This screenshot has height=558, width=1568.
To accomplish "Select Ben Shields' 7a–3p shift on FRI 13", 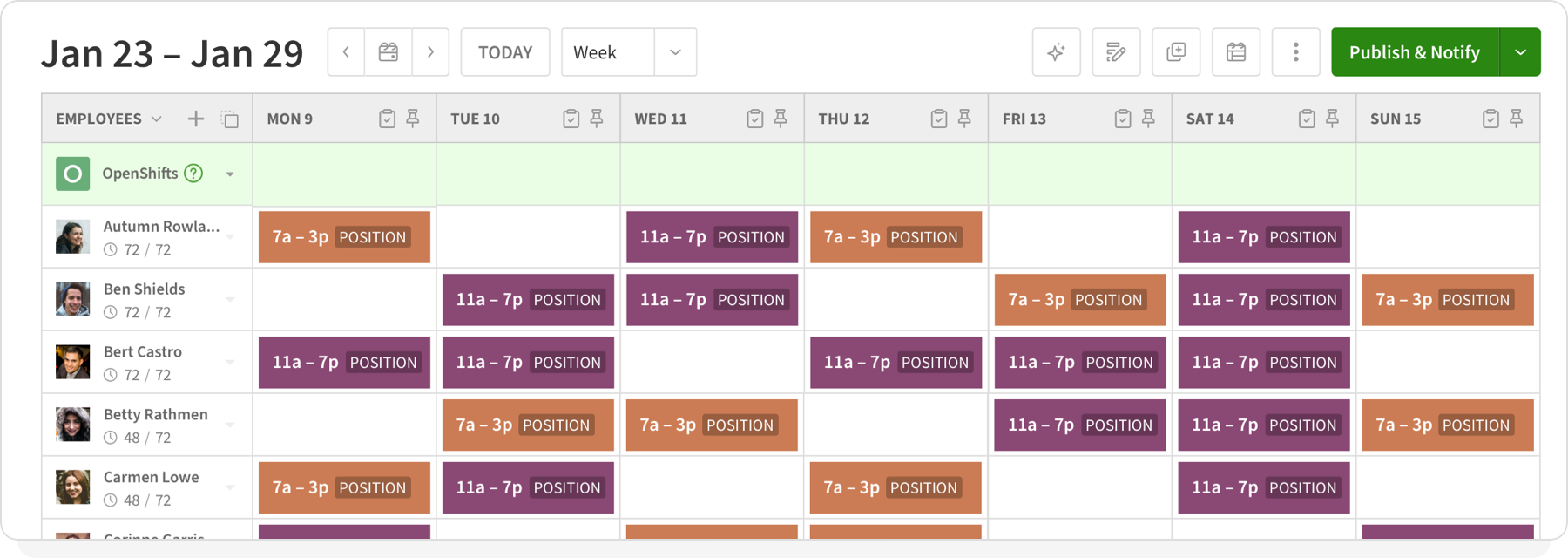I will tap(1079, 299).
